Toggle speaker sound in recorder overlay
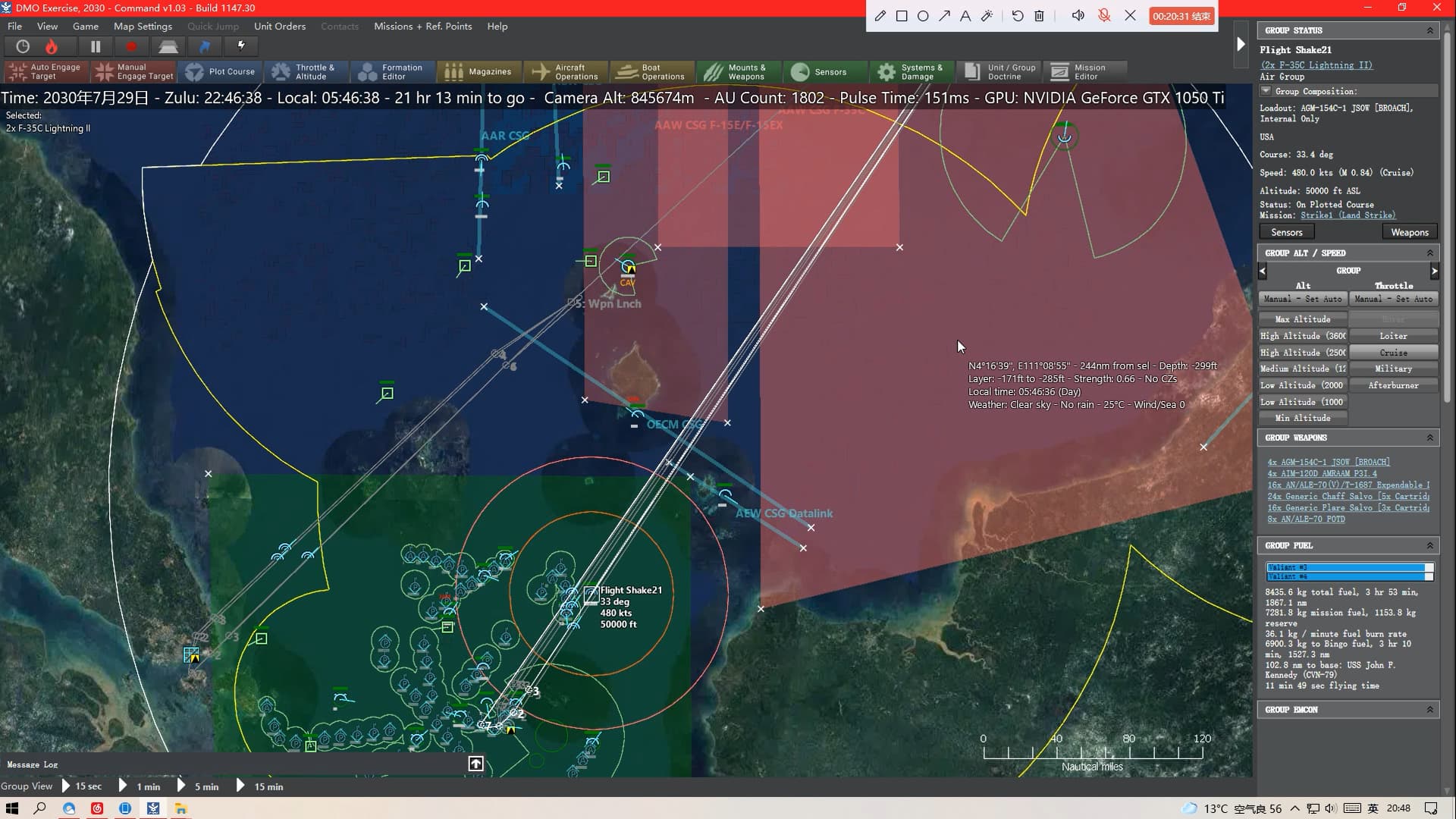Viewport: 1456px width, 819px height. 1078,16
